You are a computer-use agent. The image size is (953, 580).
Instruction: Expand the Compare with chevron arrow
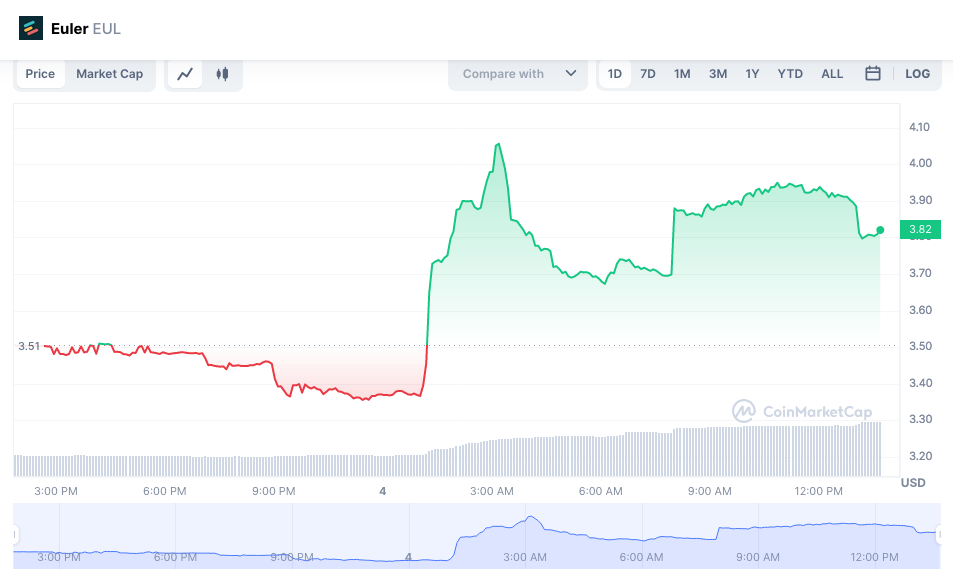[571, 74]
